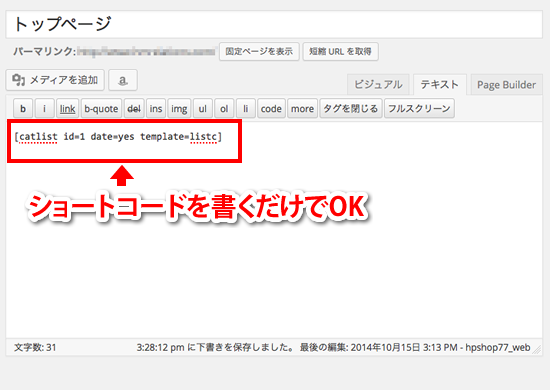This screenshot has height=390, width=550.
Task: Click the page title field 'トップページ'
Action: (x=274, y=24)
